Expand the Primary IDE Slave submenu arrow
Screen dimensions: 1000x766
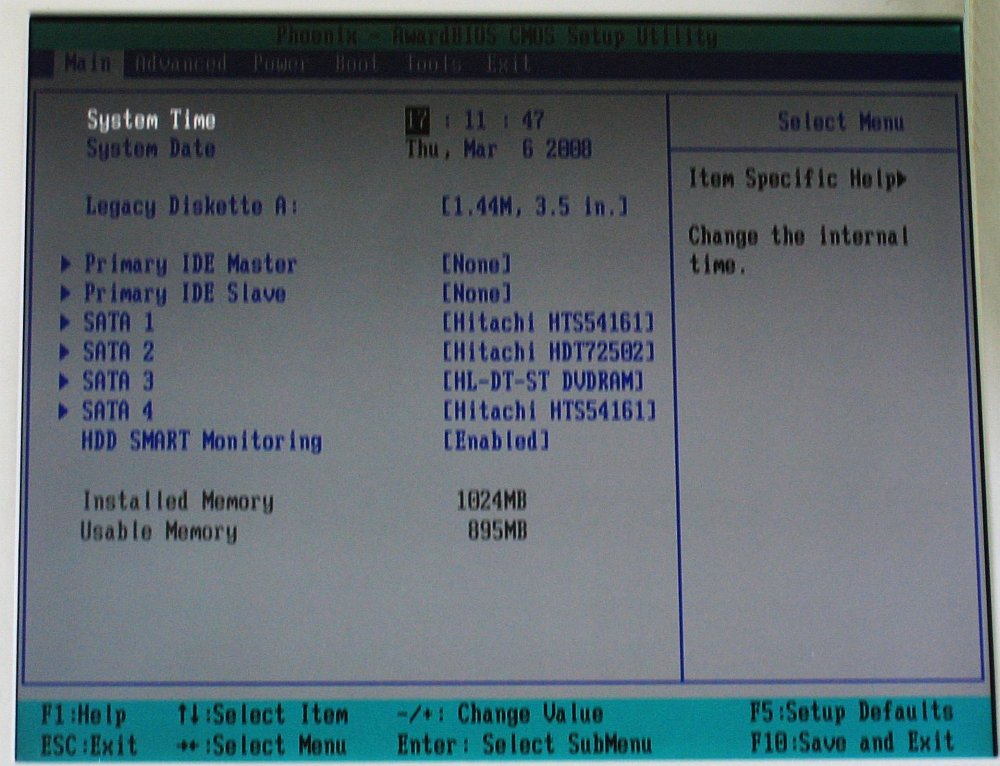pyautogui.click(x=65, y=293)
